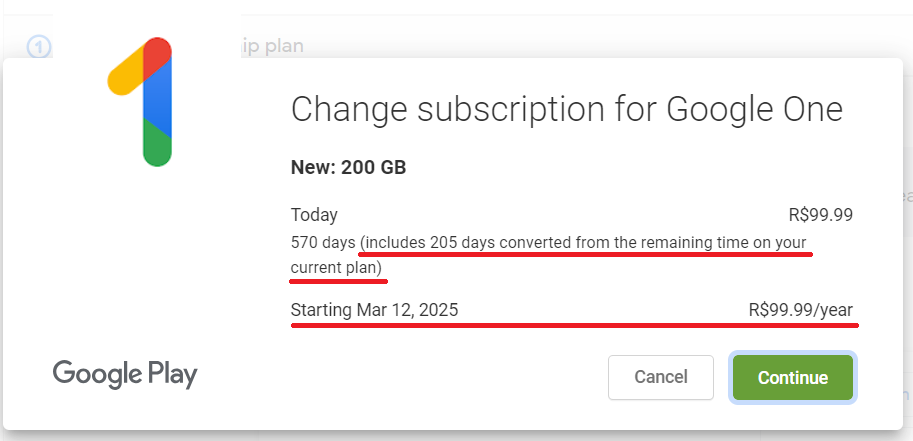The height and width of the screenshot is (441, 913).
Task: Click the 'Today' label
Action: pos(314,215)
